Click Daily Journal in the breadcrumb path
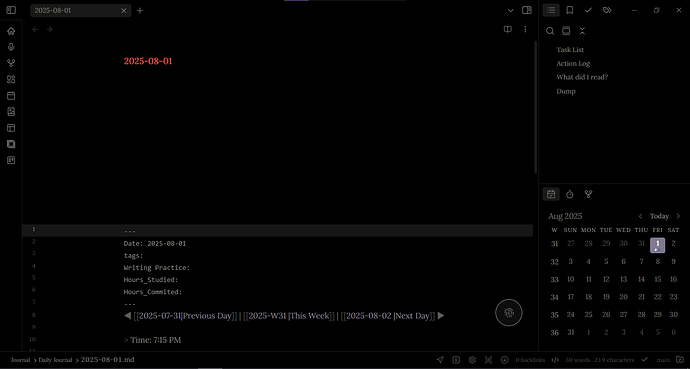690x369 pixels. pyautogui.click(x=55, y=360)
